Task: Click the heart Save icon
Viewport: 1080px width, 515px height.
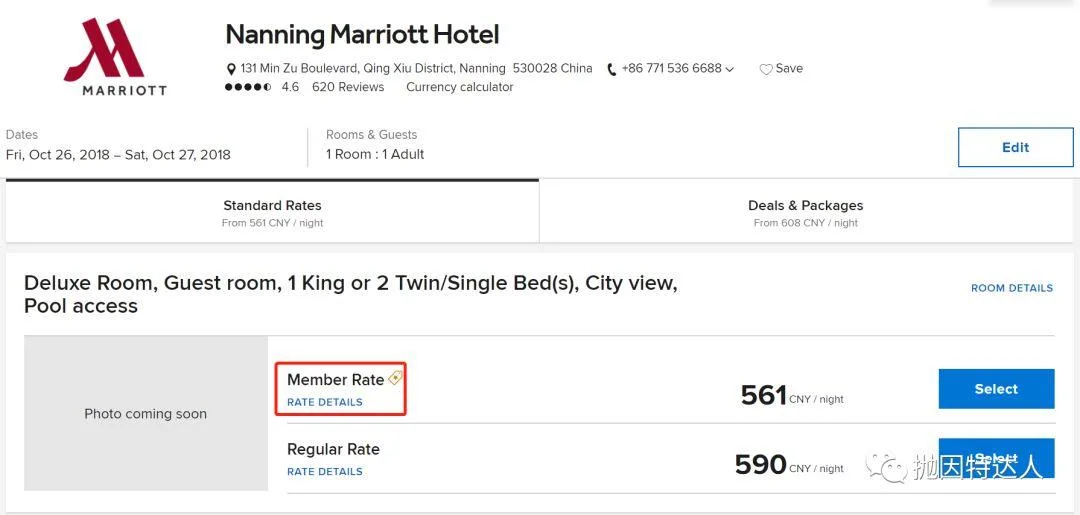Action: pos(766,69)
